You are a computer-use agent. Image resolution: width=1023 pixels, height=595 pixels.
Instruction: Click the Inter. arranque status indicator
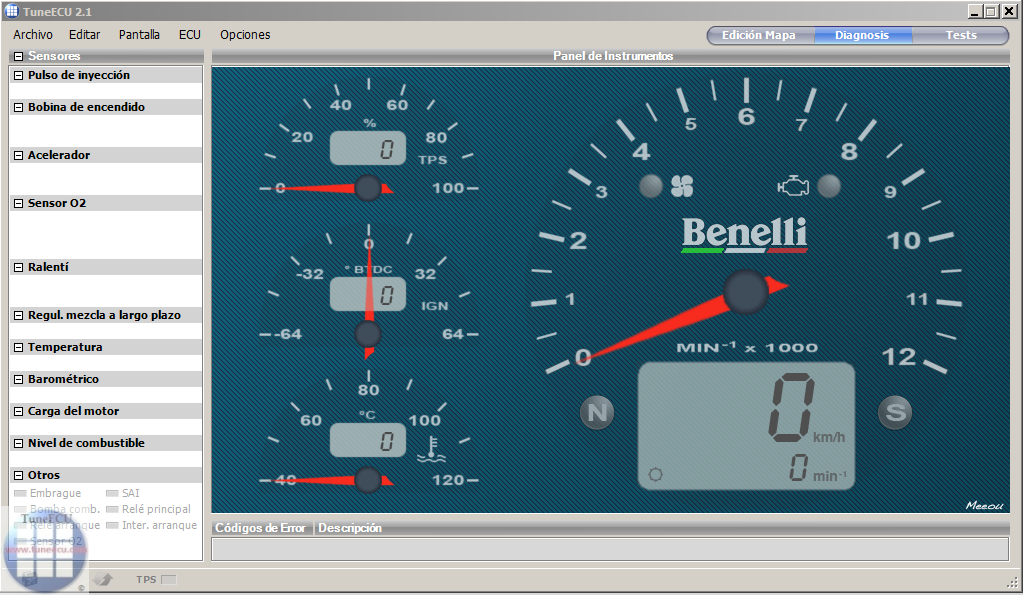[112, 525]
